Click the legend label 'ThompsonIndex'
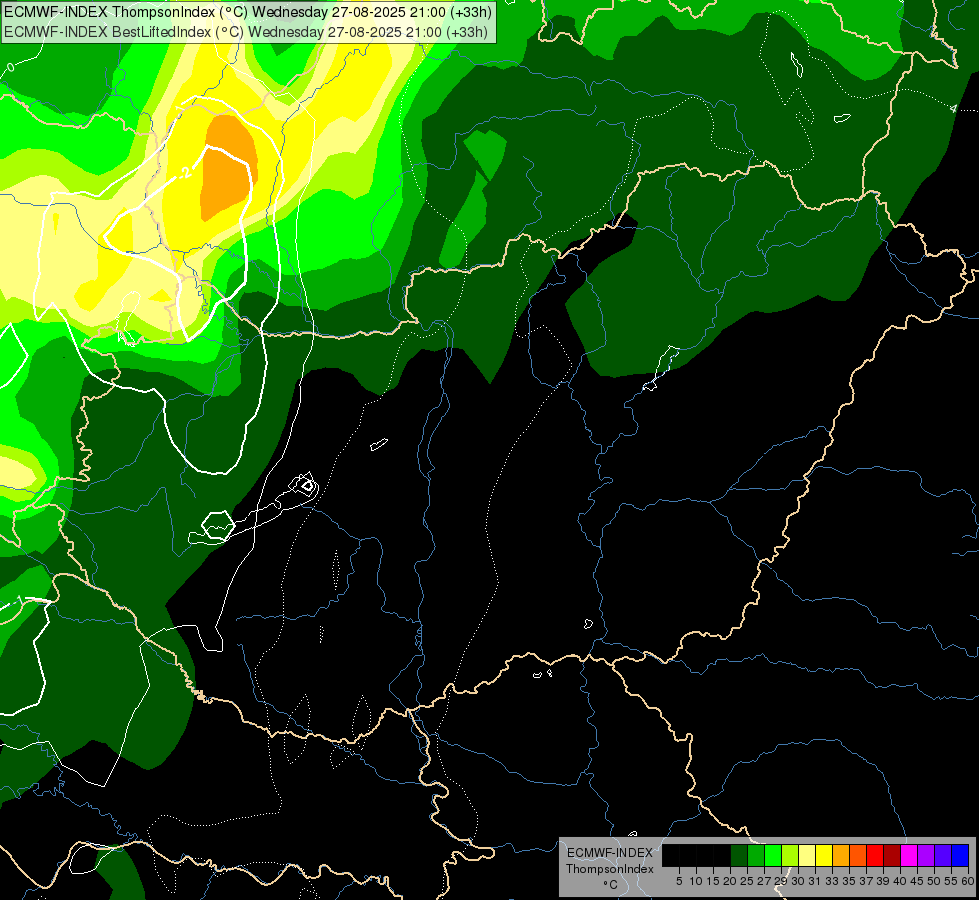Viewport: 979px width, 900px height. click(x=610, y=869)
